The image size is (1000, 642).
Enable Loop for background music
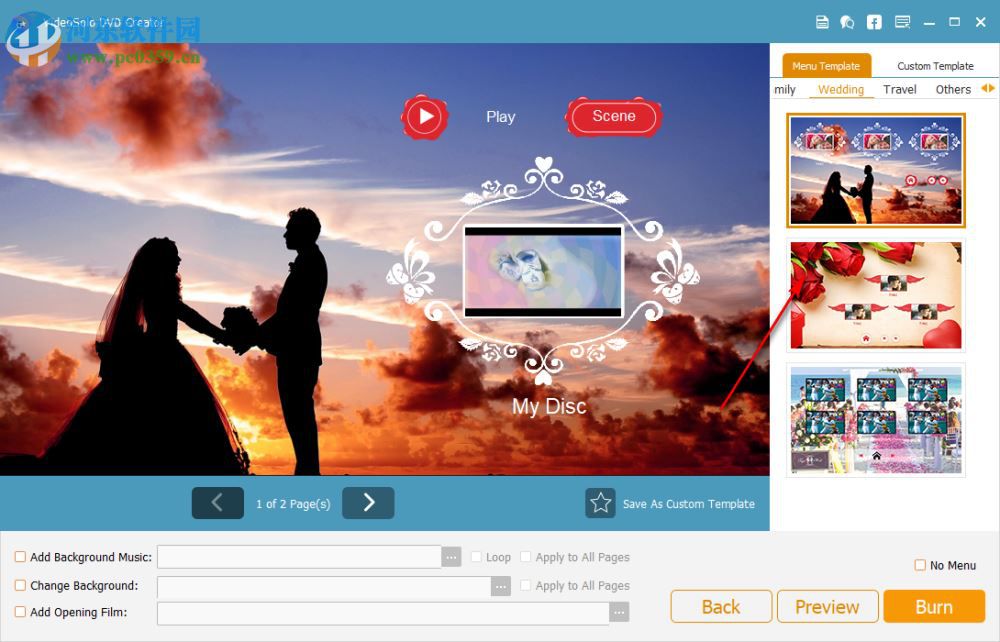476,557
